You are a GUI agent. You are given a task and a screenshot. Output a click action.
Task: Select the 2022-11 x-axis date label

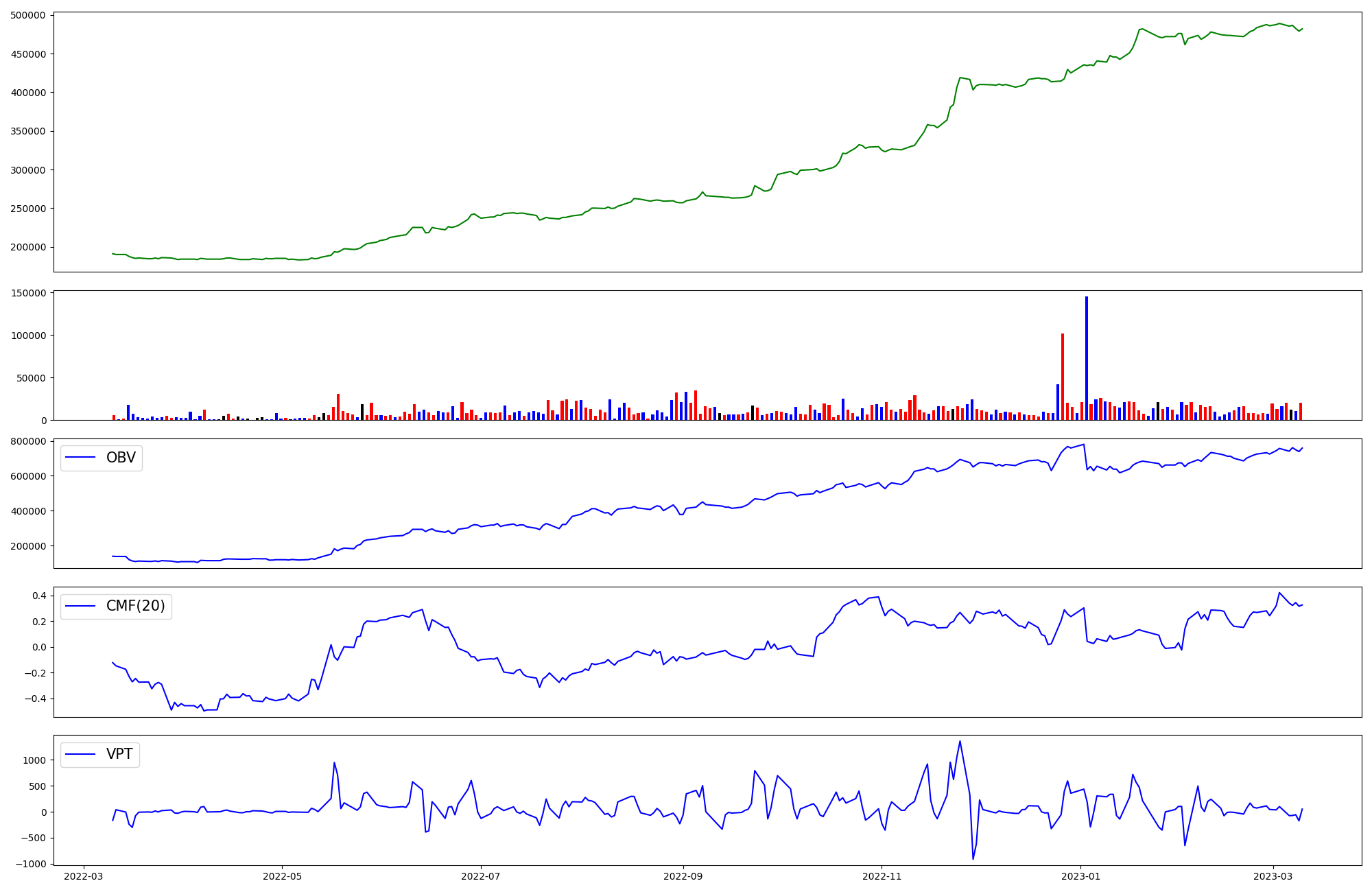[x=882, y=876]
